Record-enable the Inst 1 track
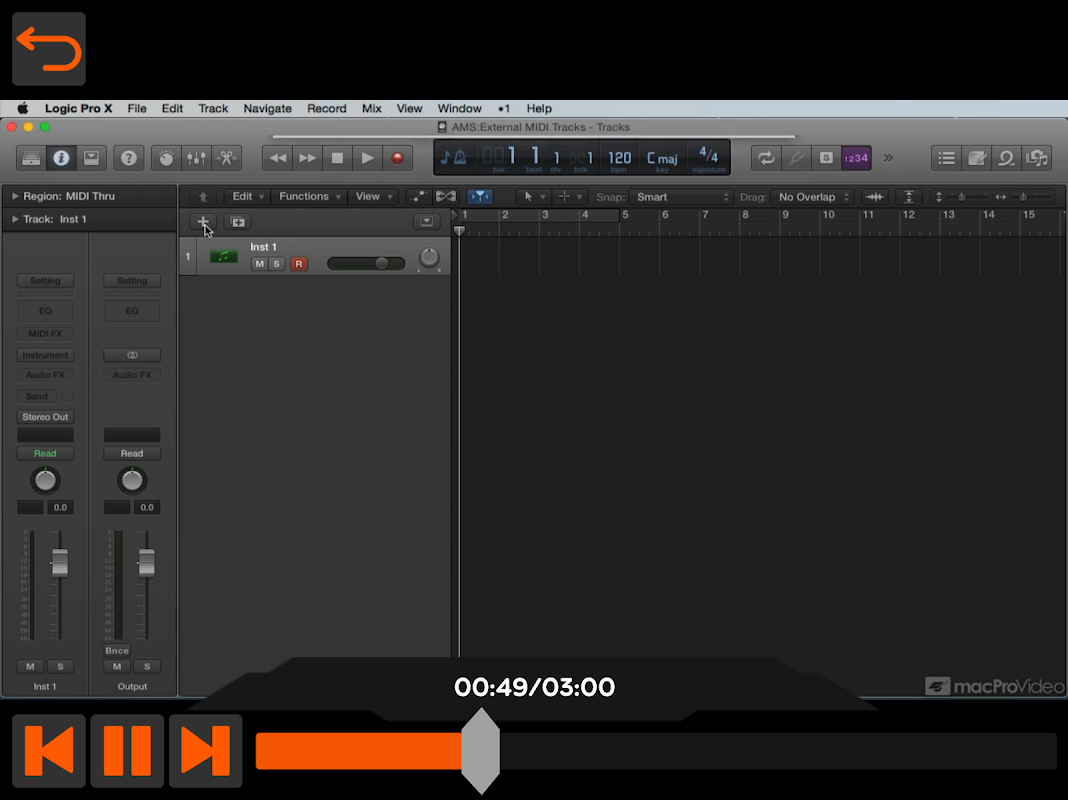The image size is (1068, 800). [x=298, y=264]
